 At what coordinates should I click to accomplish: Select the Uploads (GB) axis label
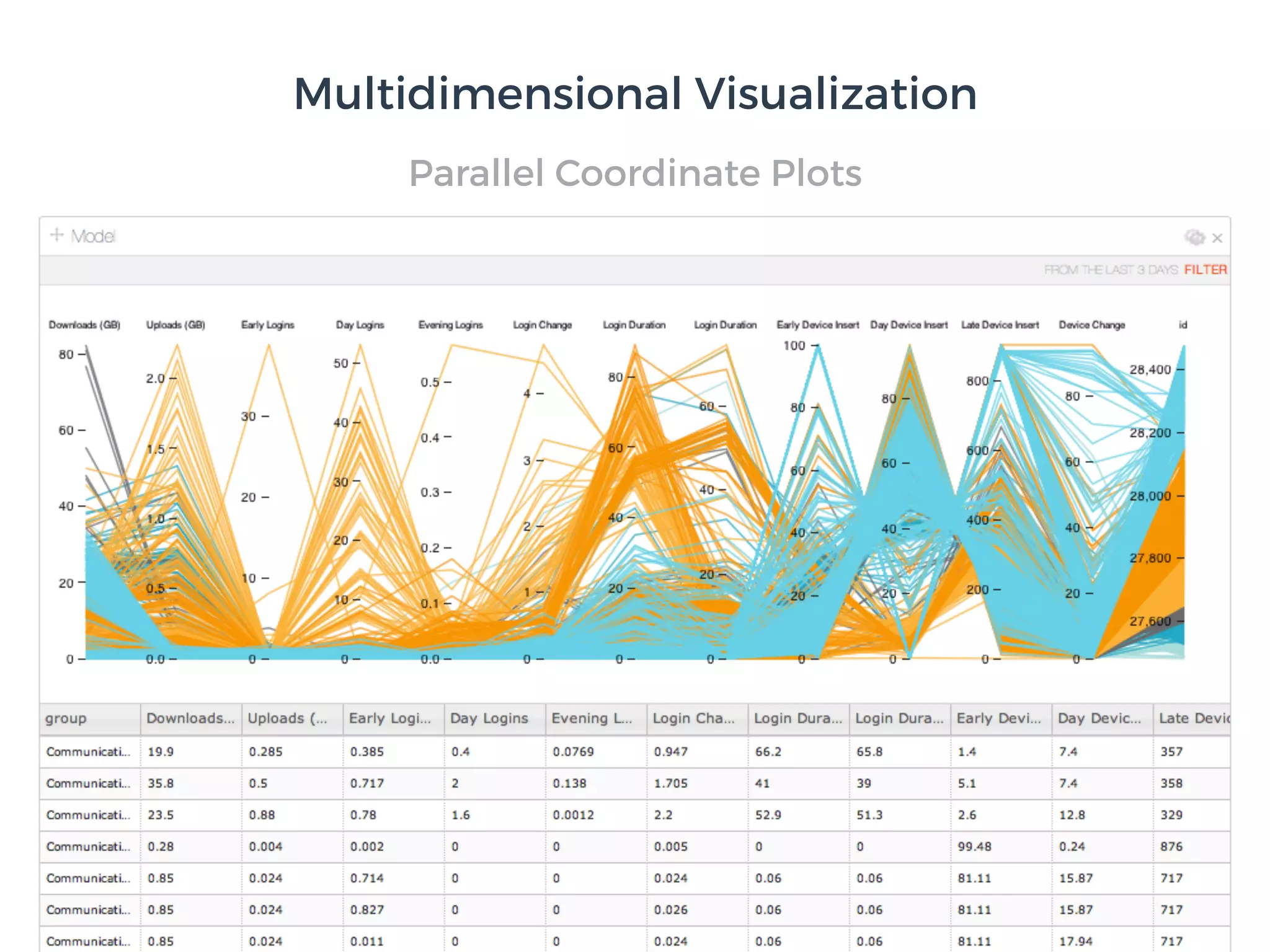click(175, 325)
